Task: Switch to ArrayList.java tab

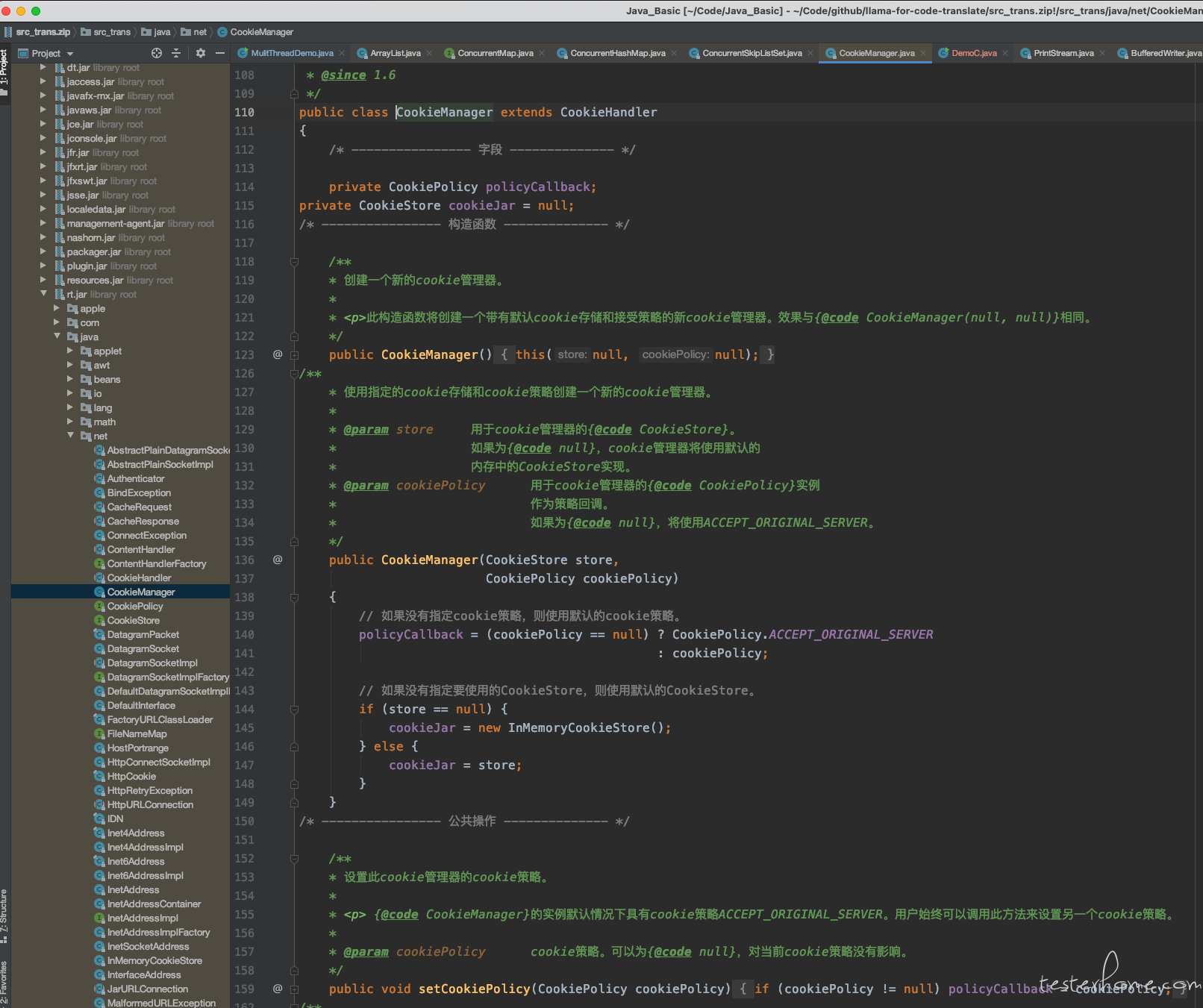Action: (395, 53)
